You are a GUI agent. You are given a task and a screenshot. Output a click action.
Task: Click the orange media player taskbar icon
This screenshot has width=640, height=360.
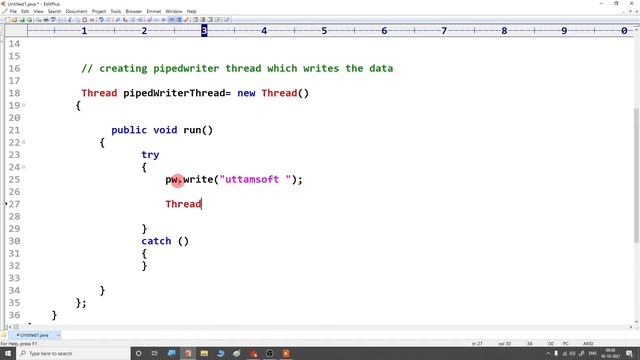[x=286, y=353]
